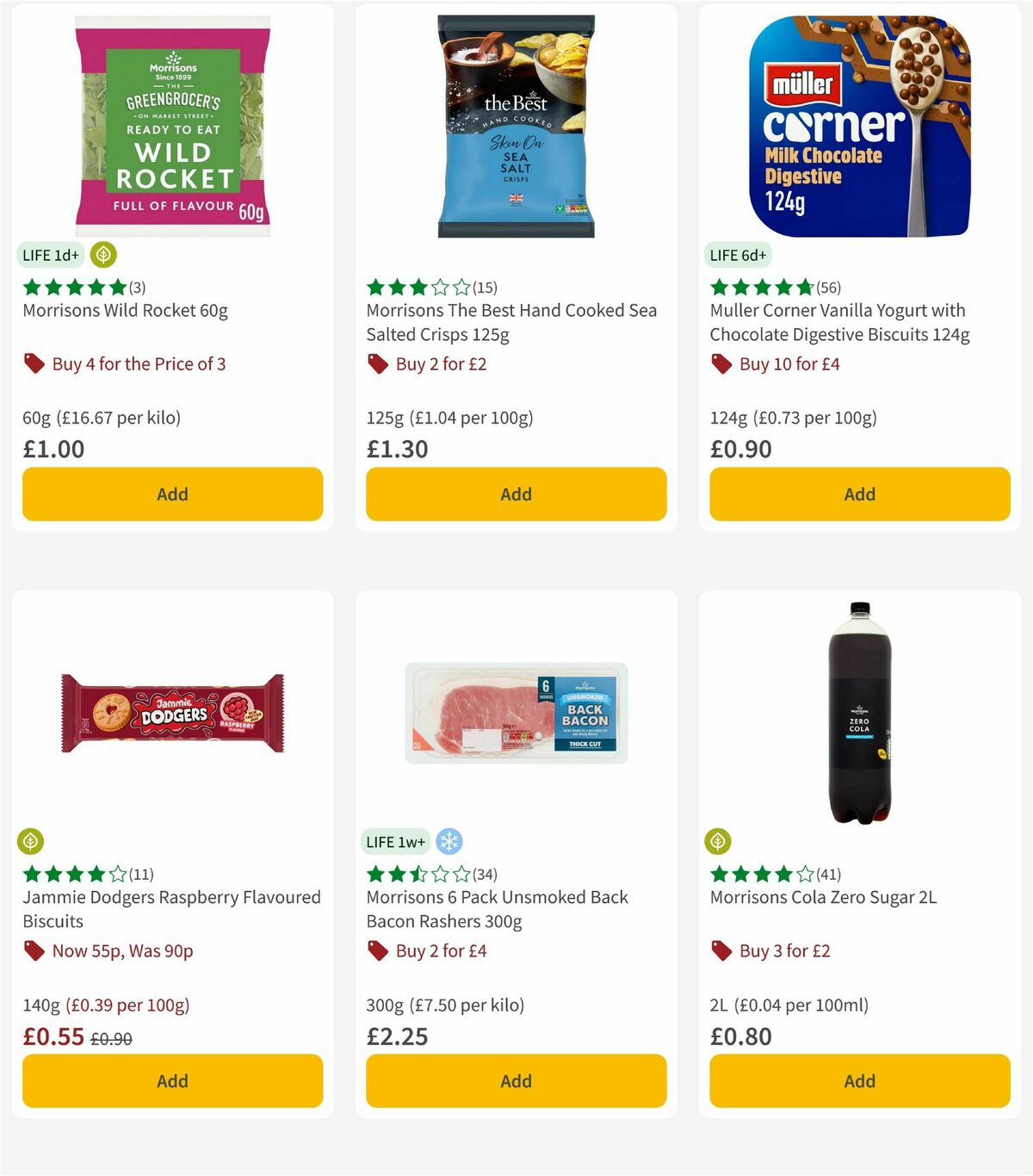The height and width of the screenshot is (1176, 1033).
Task: Click the tag icon on 'Now 55p, Was 90p'
Action: (34, 950)
